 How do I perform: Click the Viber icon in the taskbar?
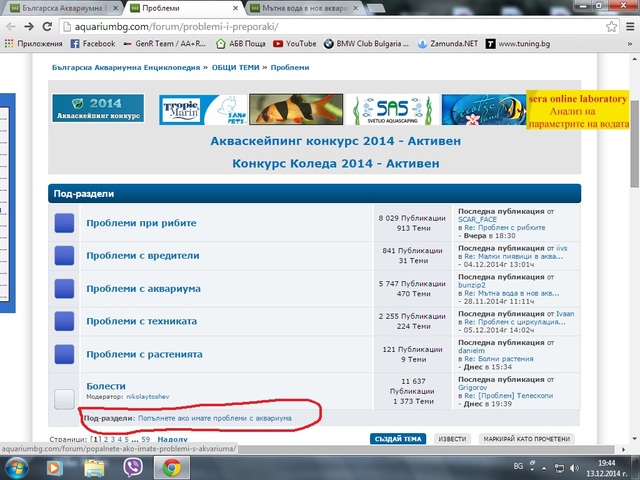point(133,467)
